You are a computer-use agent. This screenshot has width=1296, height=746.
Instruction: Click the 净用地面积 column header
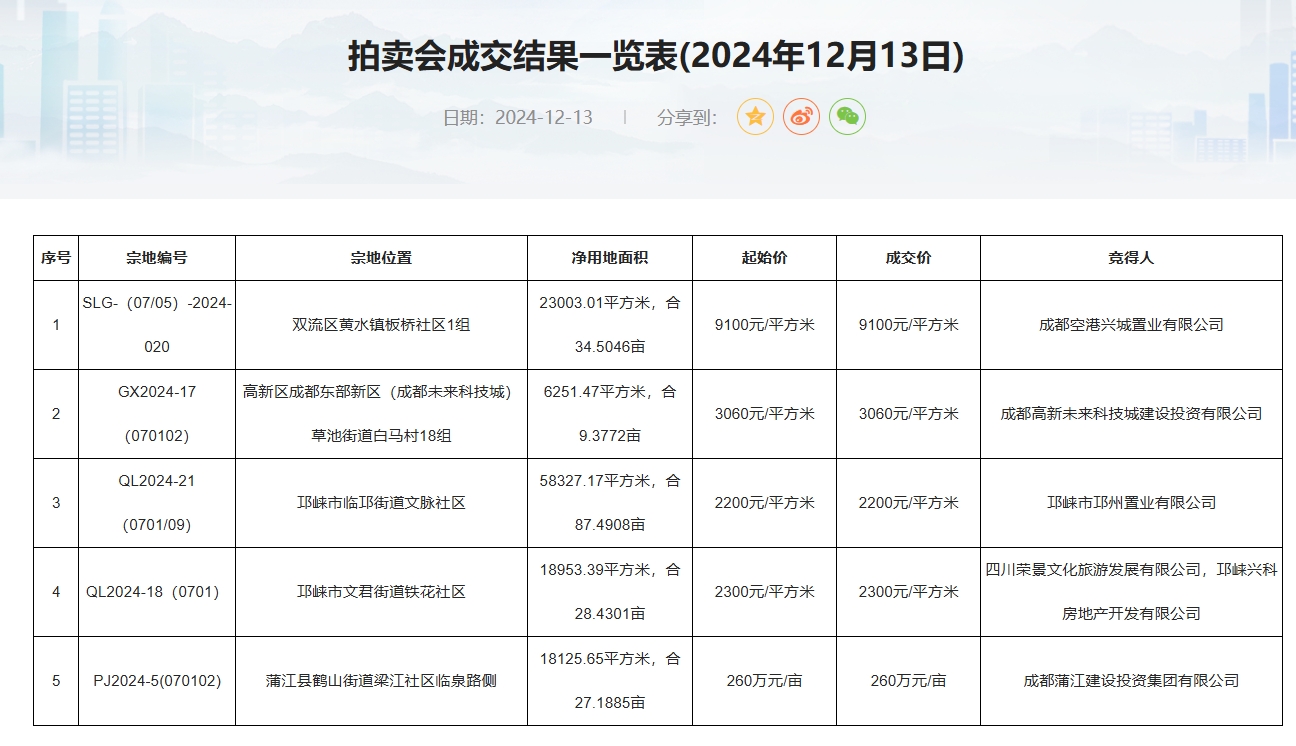[610, 258]
